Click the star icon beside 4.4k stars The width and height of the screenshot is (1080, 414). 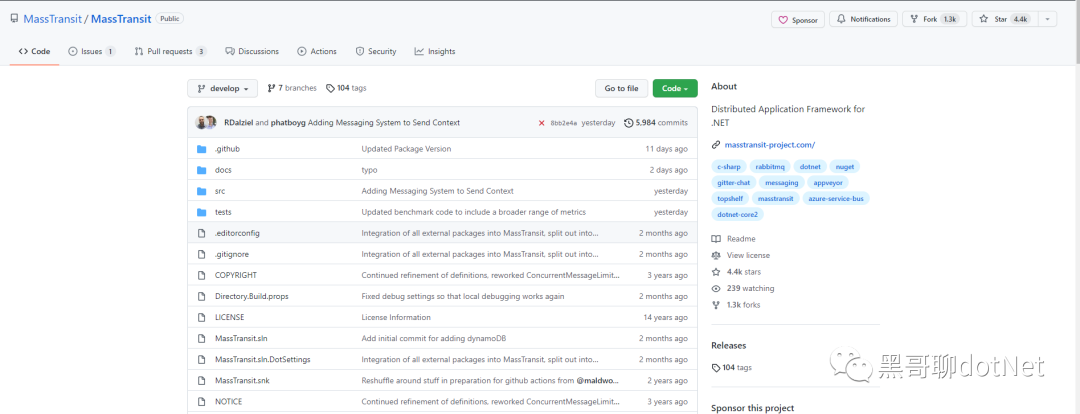[x=716, y=272]
